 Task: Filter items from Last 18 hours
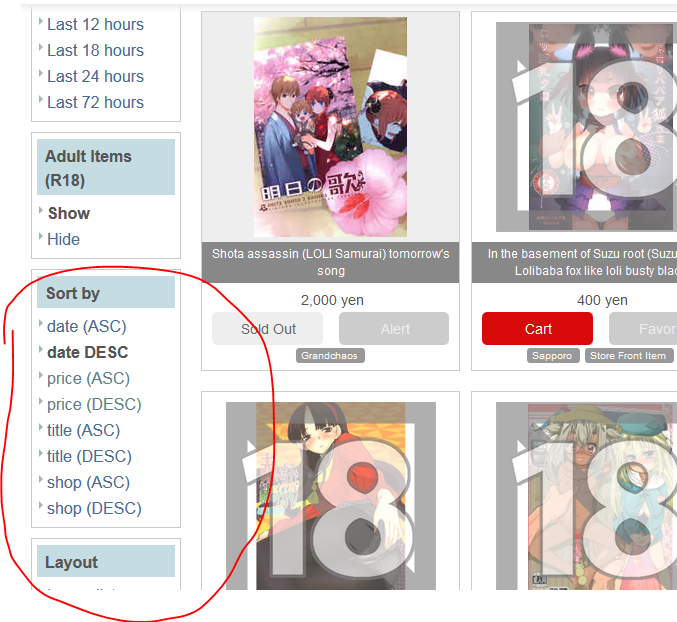tap(95, 51)
